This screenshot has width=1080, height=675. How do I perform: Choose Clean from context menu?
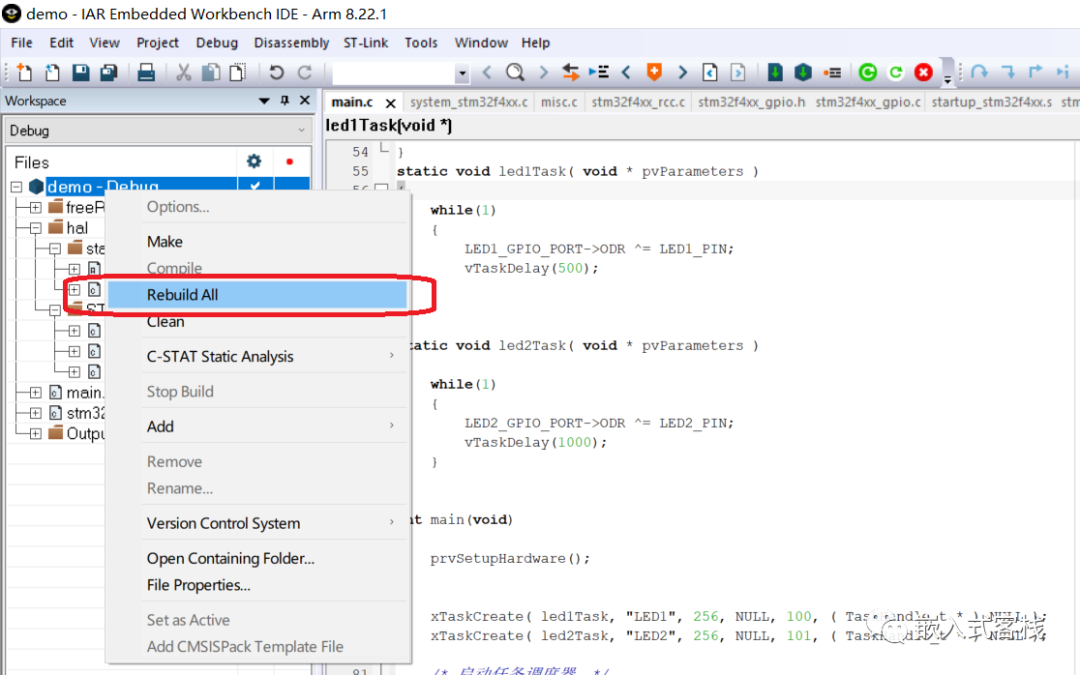click(258, 322)
